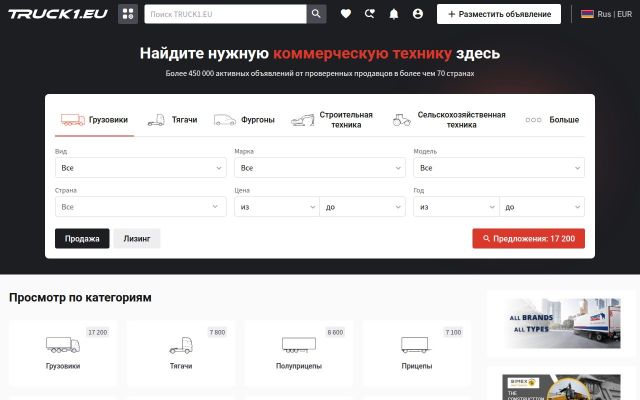Click the TRUCK1.EU logo
This screenshot has width=640, height=400.
pyautogui.click(x=58, y=14)
